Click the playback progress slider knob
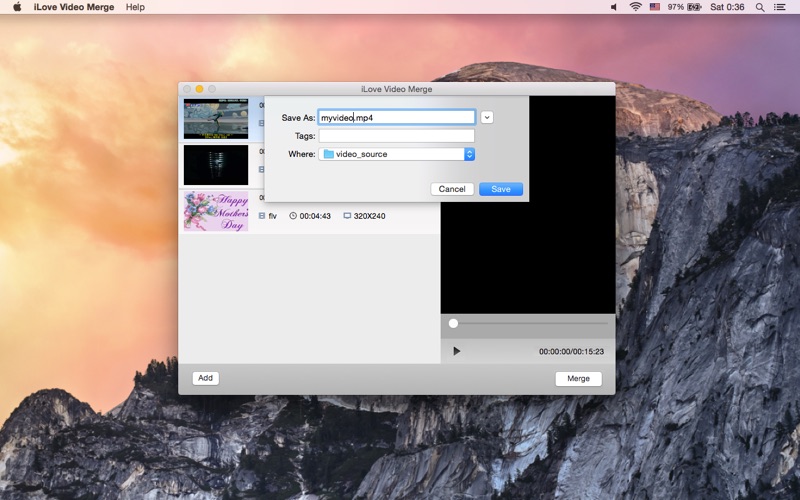This screenshot has height=500, width=800. (453, 323)
